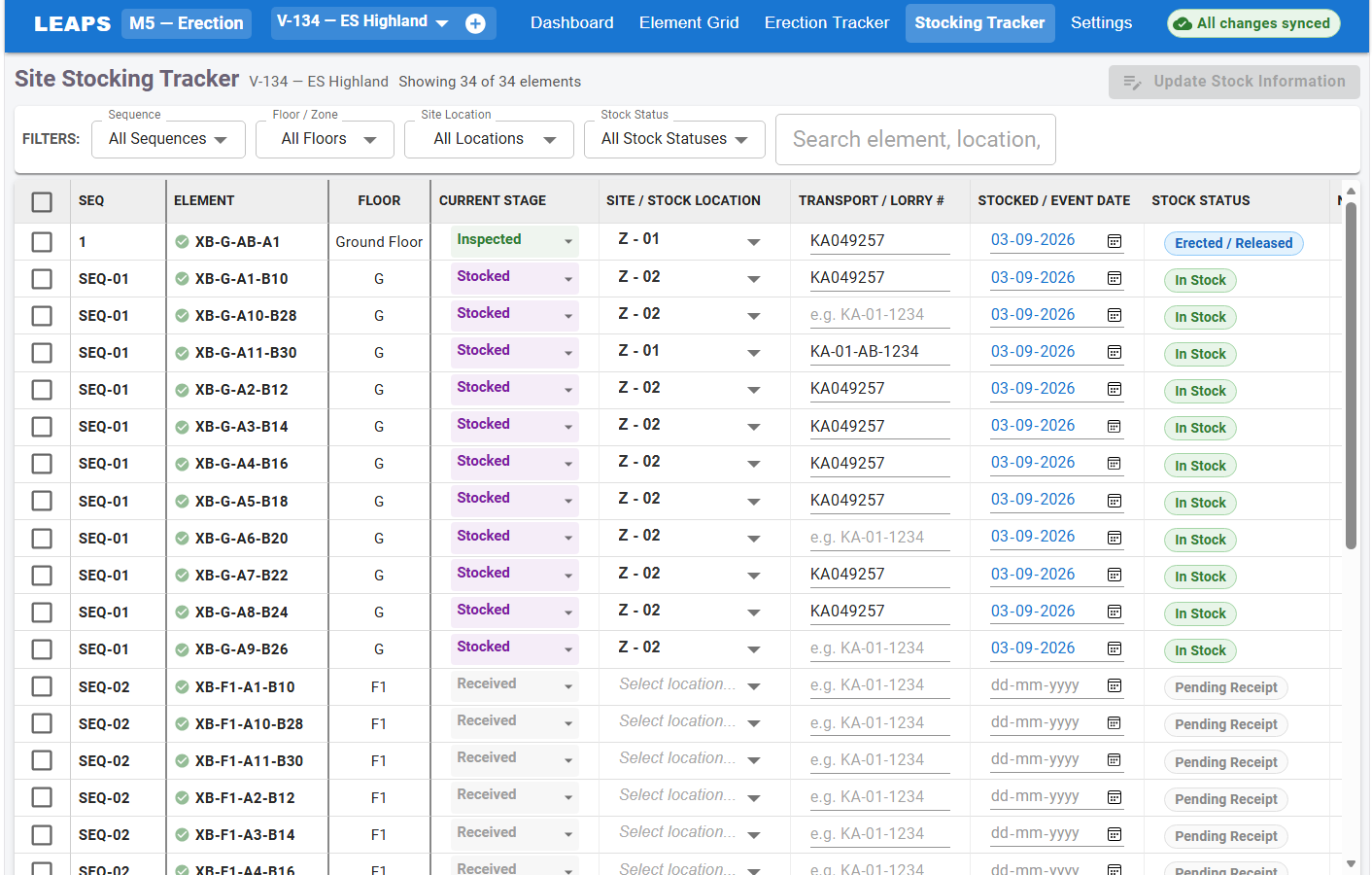Click green check icon beside XB-G-AB-A1
The height and width of the screenshot is (875, 1372).
pos(182,242)
